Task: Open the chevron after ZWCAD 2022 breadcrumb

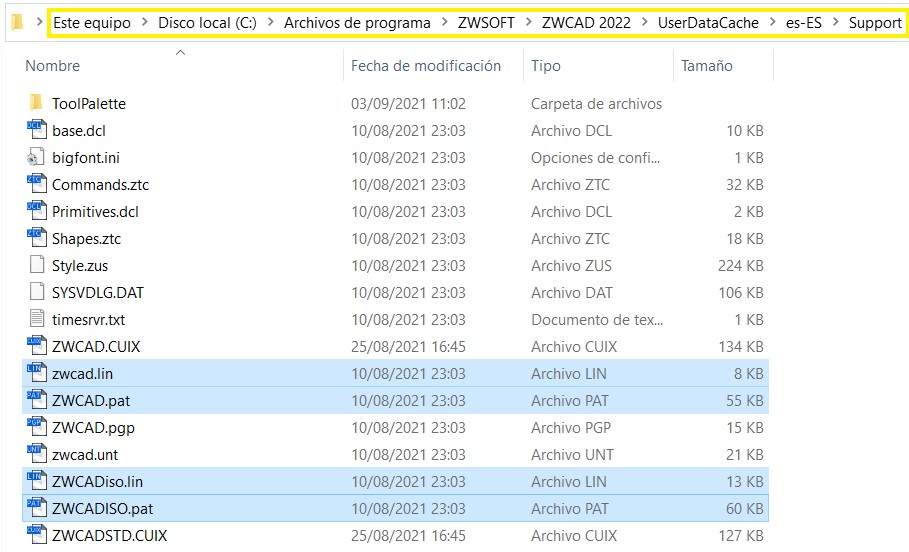Action: pyautogui.click(x=645, y=23)
